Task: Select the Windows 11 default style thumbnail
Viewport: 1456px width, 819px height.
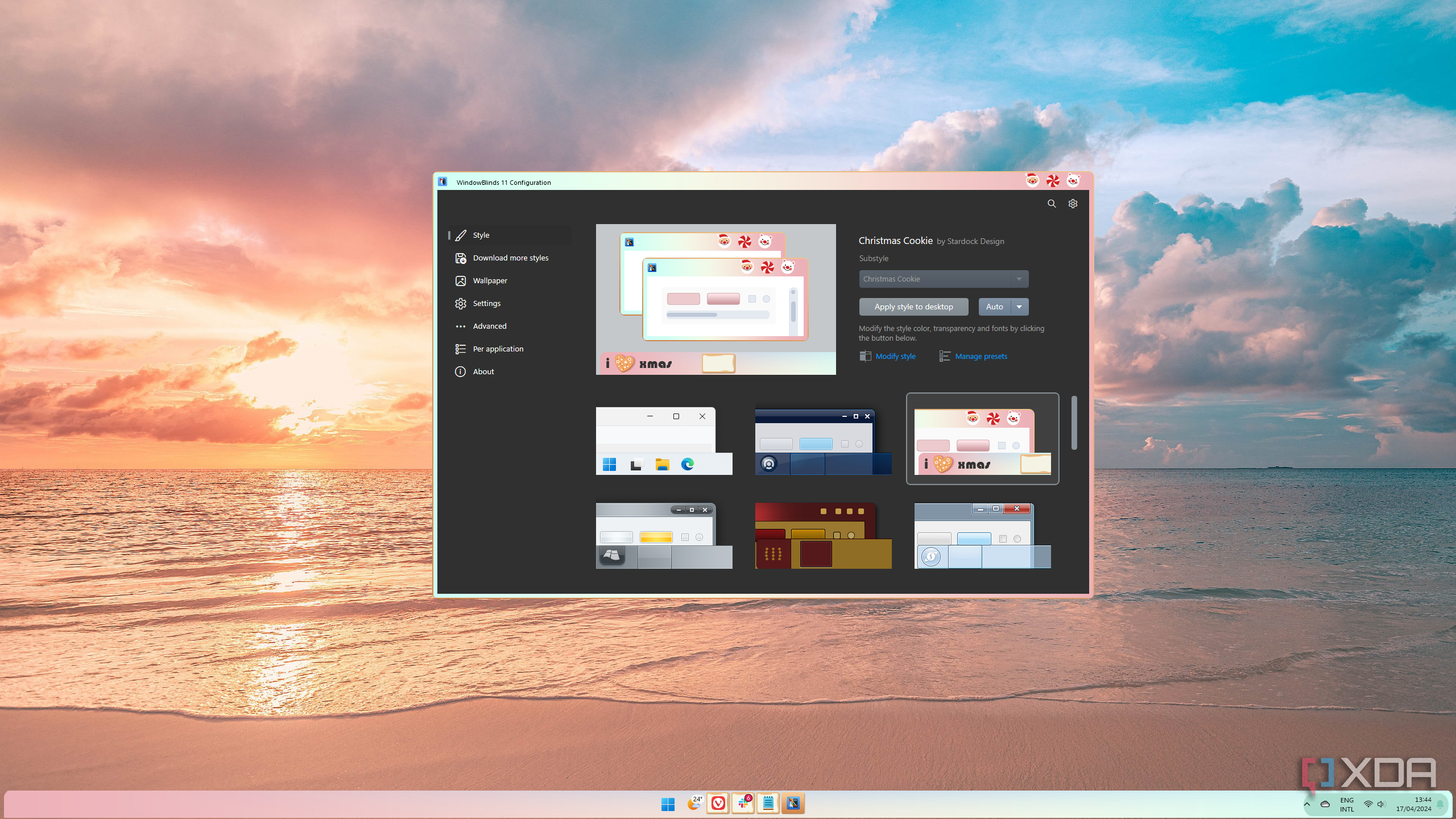Action: (664, 441)
